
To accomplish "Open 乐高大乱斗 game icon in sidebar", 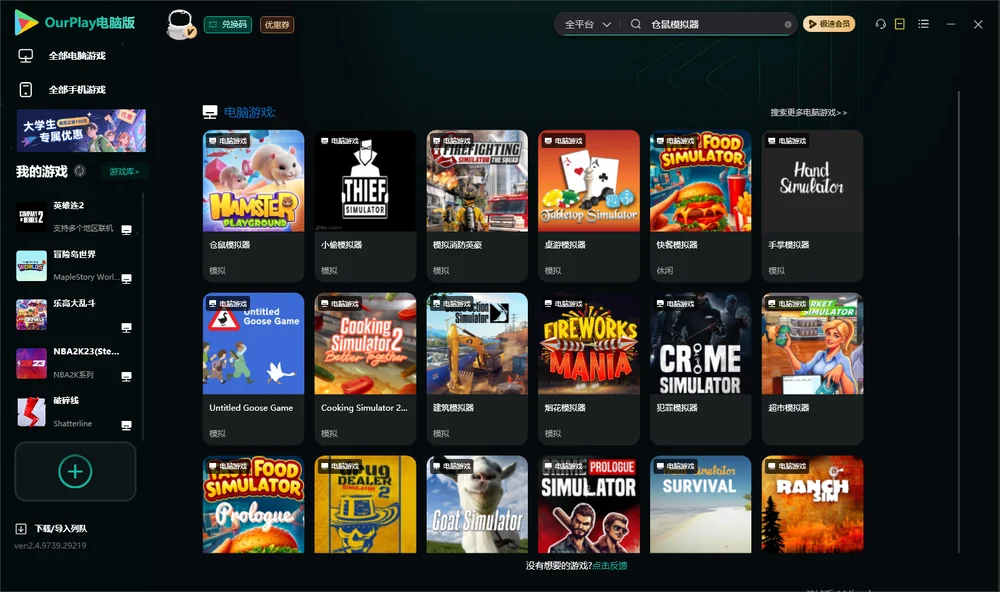I will (31, 314).
